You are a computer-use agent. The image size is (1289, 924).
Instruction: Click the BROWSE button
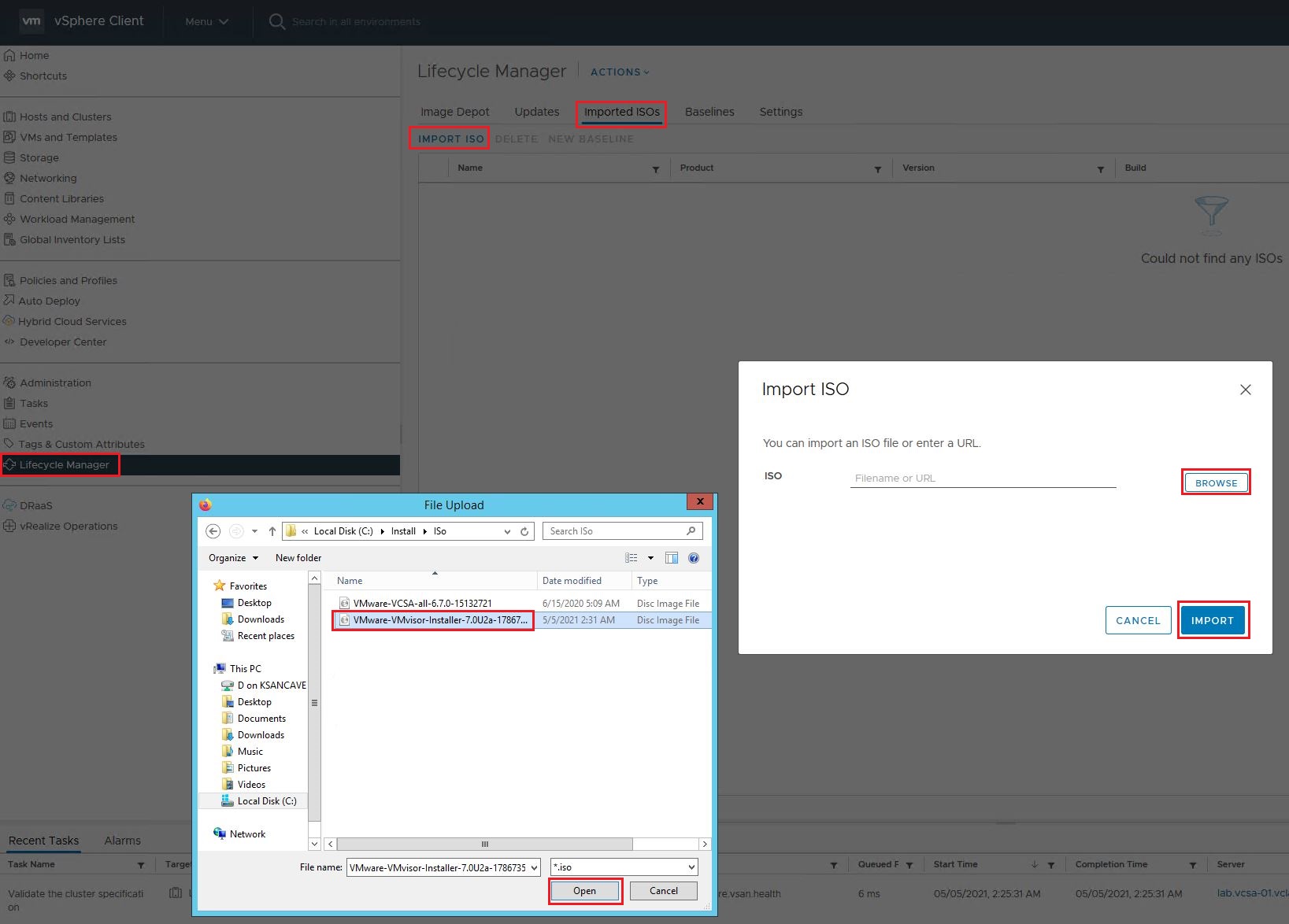pyautogui.click(x=1216, y=482)
